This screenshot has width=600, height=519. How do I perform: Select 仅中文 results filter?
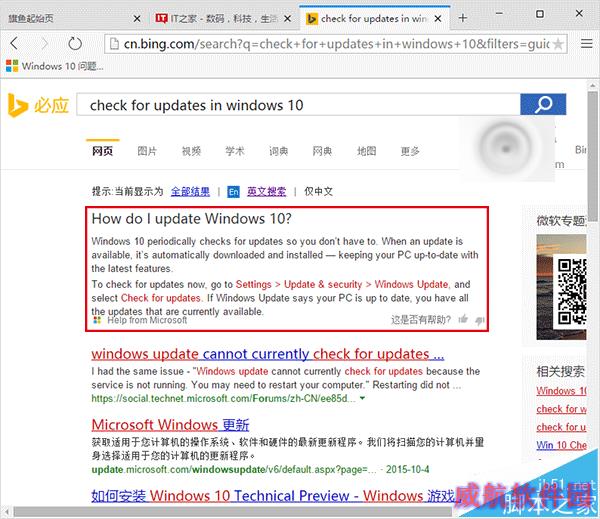click(318, 191)
